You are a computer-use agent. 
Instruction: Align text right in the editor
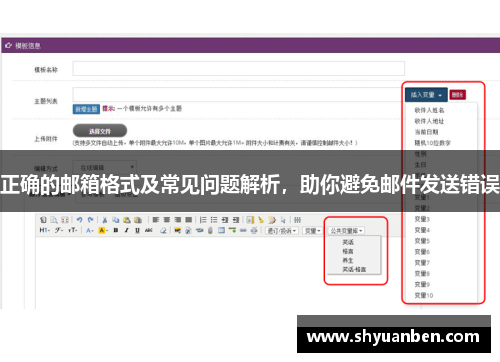coord(178,220)
